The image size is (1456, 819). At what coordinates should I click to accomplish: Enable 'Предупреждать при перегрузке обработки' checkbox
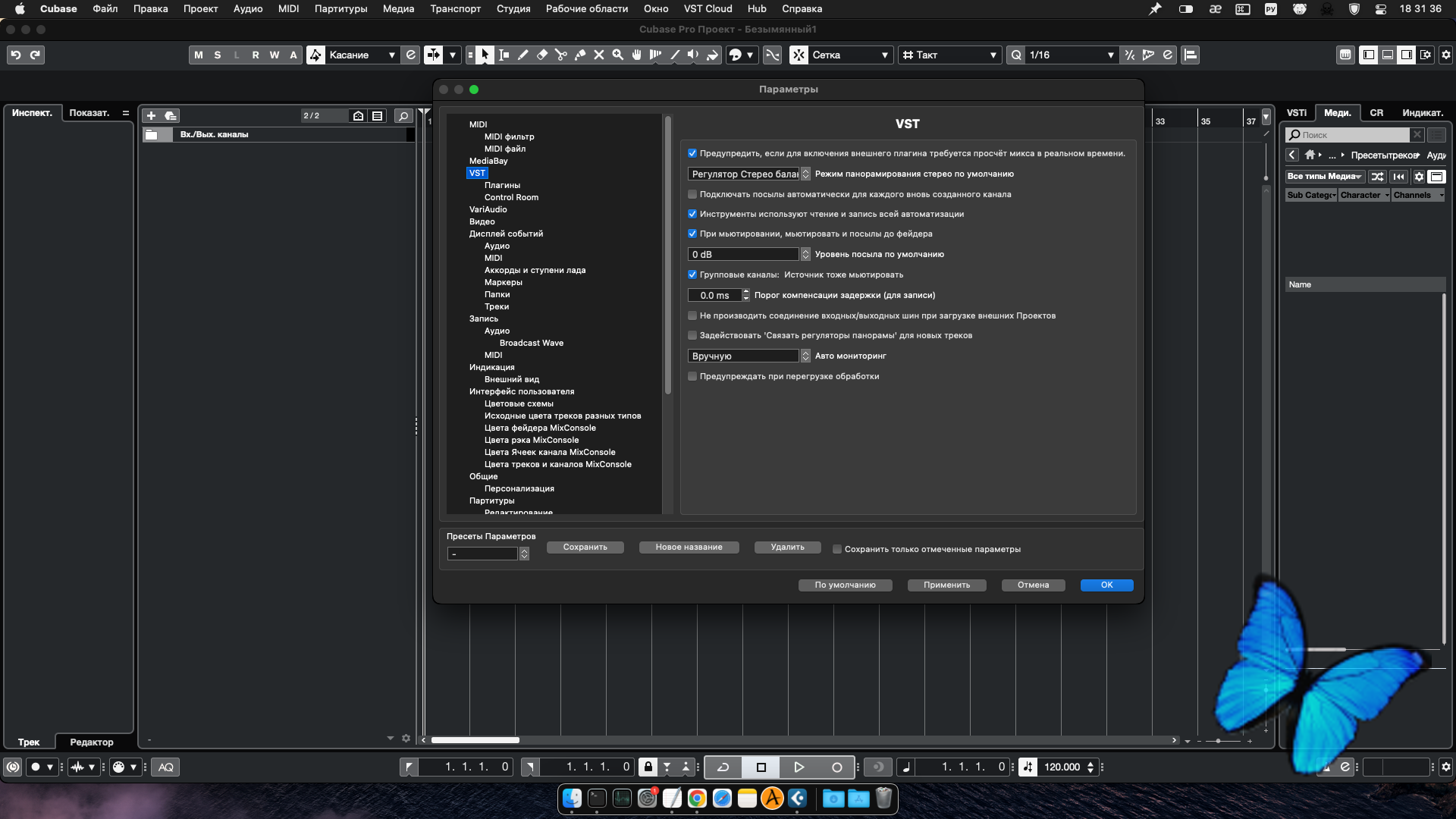coord(692,376)
